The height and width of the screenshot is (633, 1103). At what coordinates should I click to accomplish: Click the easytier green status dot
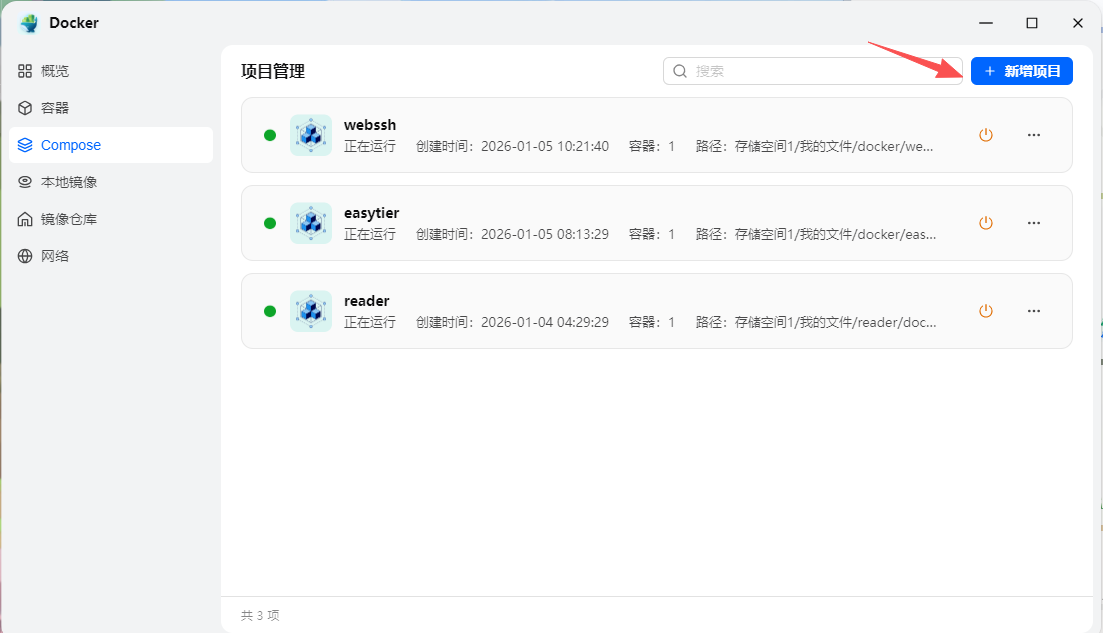point(270,223)
